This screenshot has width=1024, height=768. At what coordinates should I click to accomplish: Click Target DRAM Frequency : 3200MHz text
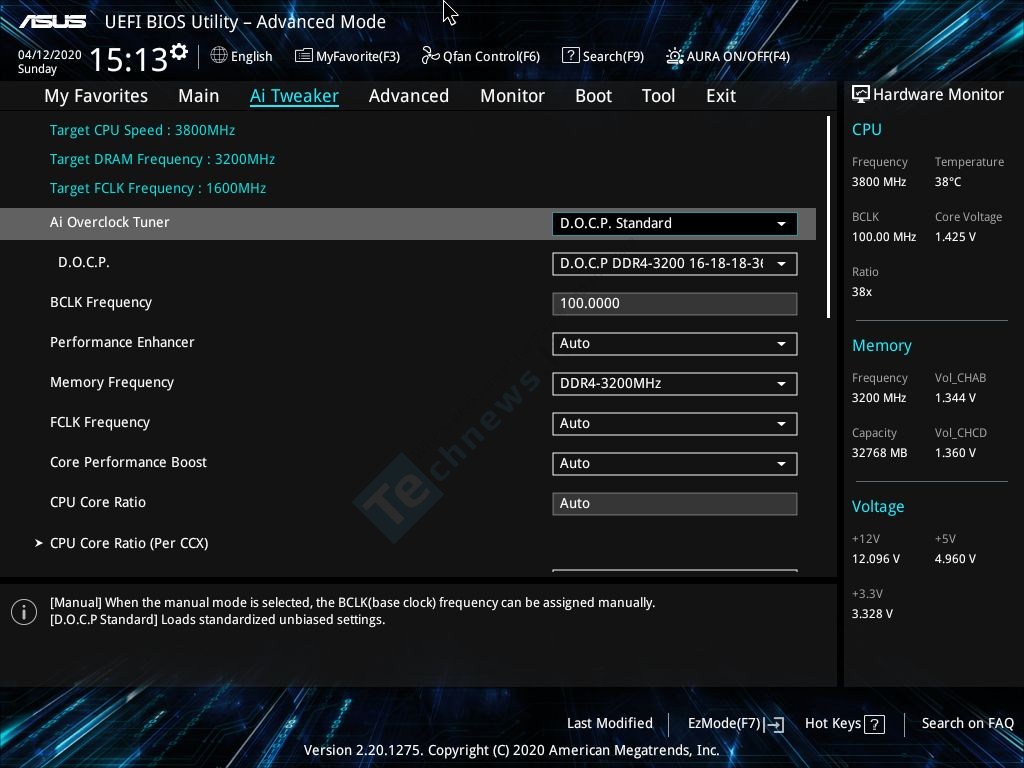pyautogui.click(x=162, y=159)
